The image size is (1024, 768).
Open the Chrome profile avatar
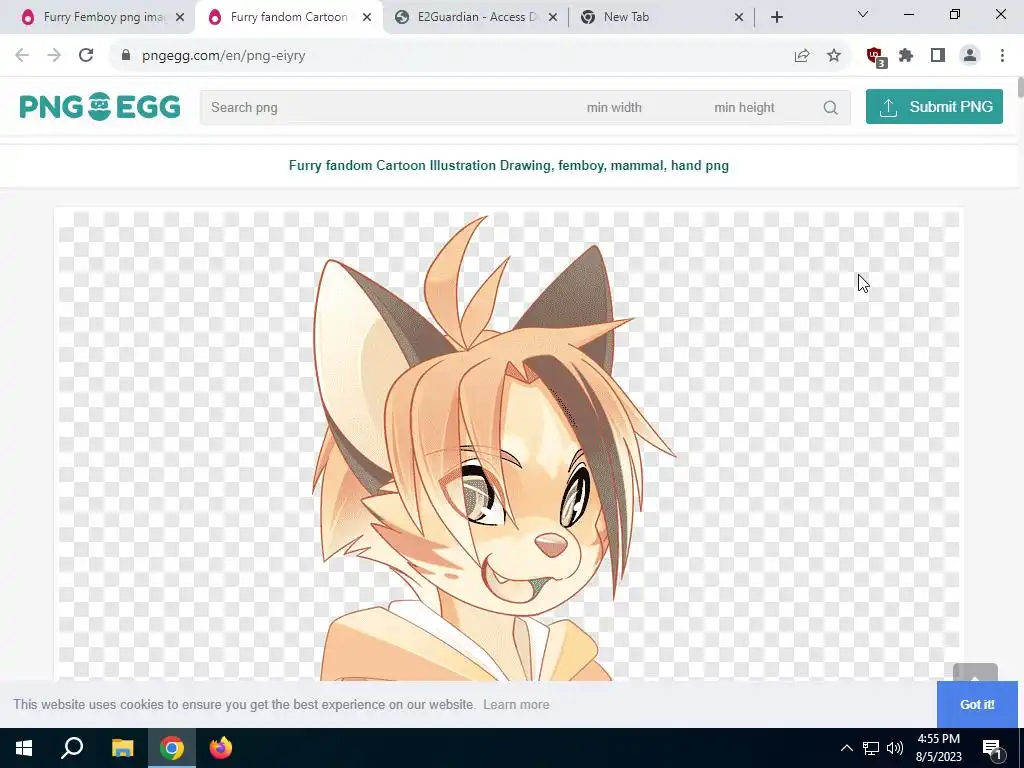coord(970,56)
